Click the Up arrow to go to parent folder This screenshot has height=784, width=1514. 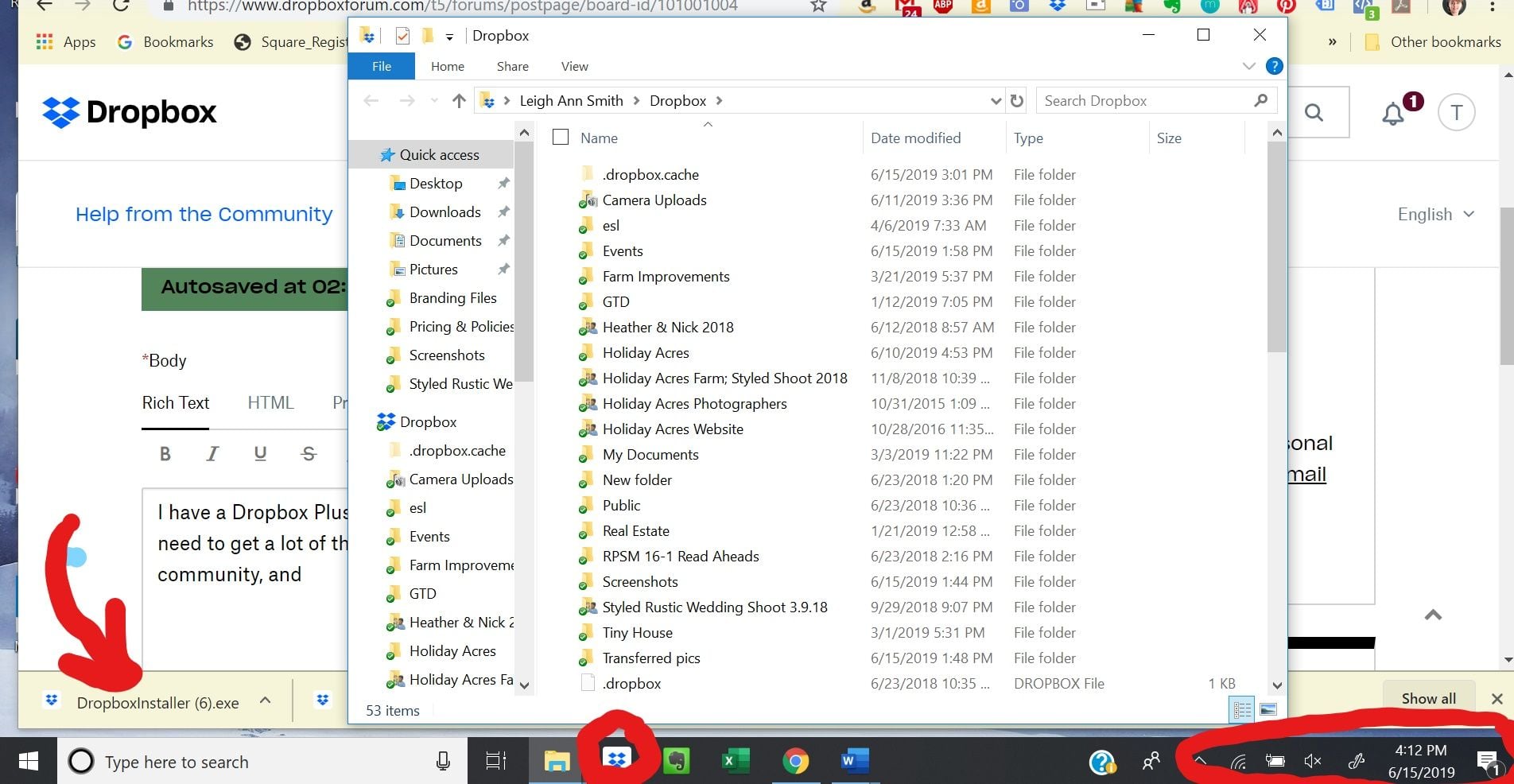459,100
